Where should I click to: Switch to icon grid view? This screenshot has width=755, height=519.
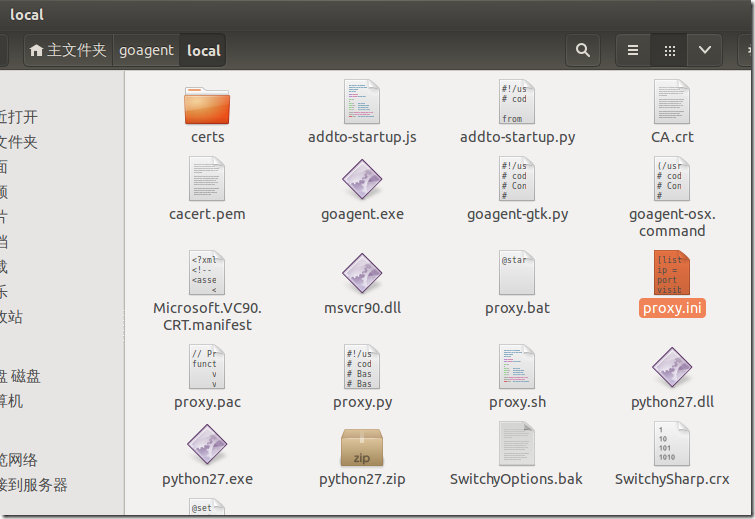[669, 50]
